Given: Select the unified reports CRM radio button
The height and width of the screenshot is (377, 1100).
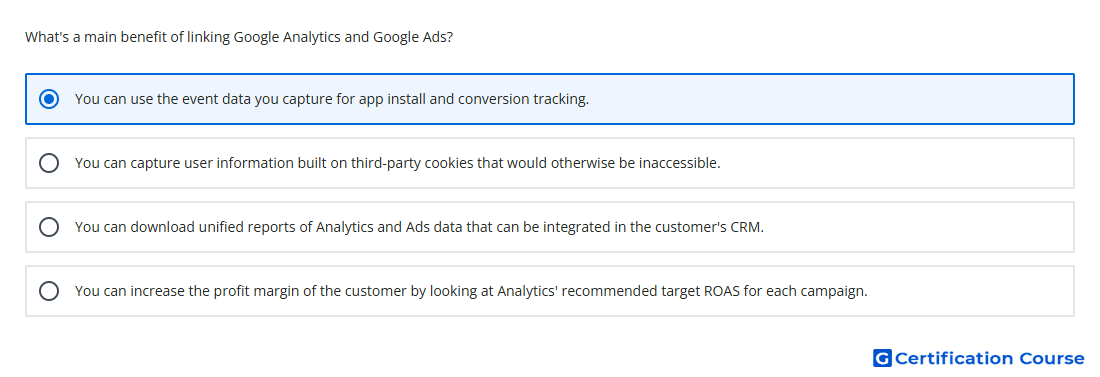Looking at the screenshot, I should [49, 227].
